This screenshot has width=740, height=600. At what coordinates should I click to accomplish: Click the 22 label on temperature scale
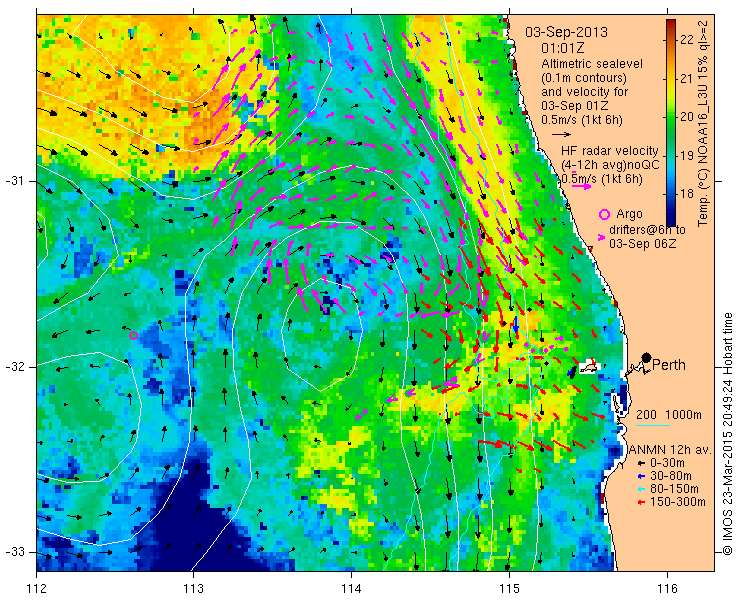pos(688,39)
